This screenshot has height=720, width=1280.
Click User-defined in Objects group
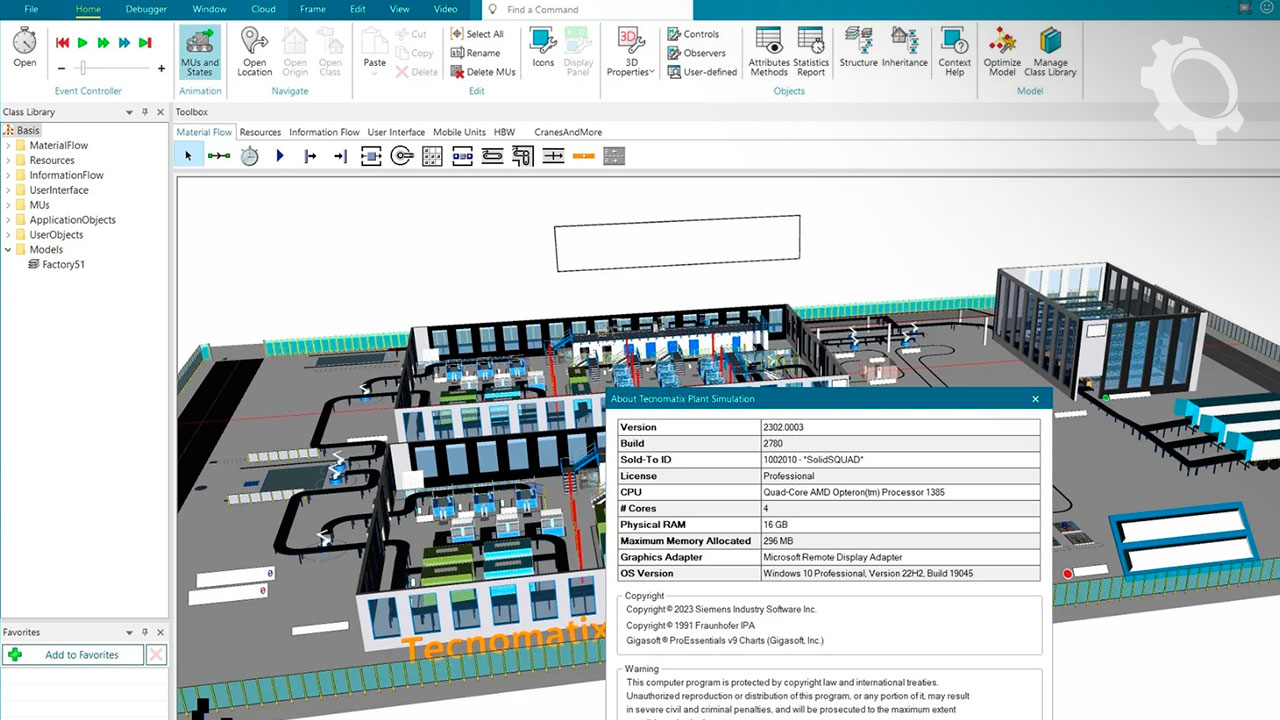tap(702, 72)
